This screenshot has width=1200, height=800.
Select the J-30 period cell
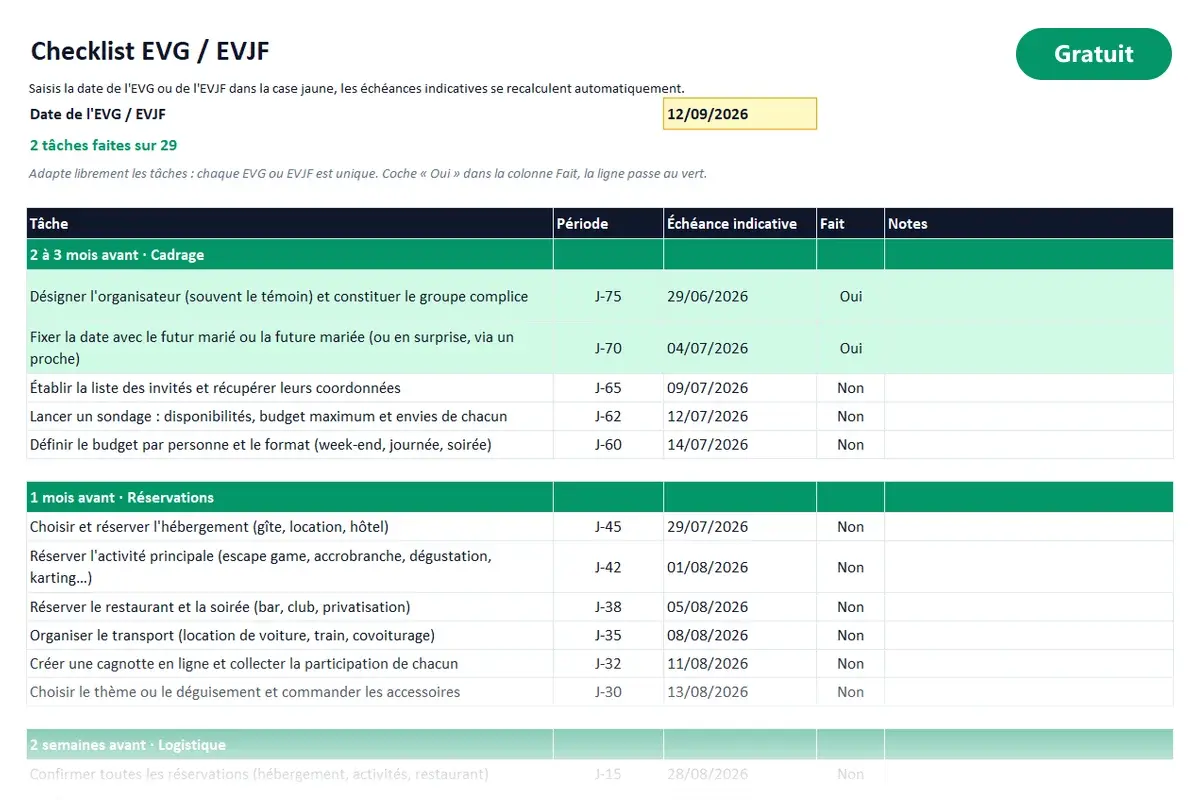[x=608, y=692]
